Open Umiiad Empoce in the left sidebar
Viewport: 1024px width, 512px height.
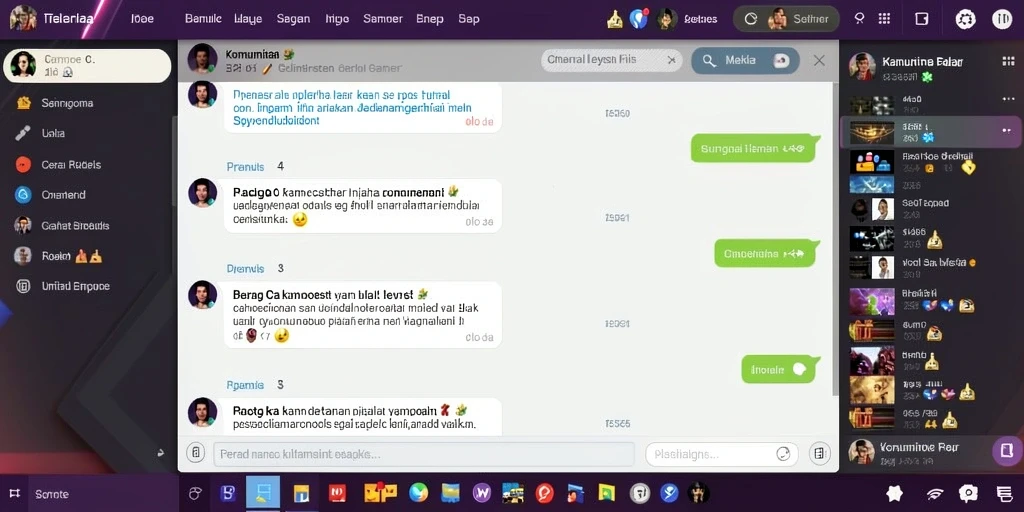[x=75, y=286]
